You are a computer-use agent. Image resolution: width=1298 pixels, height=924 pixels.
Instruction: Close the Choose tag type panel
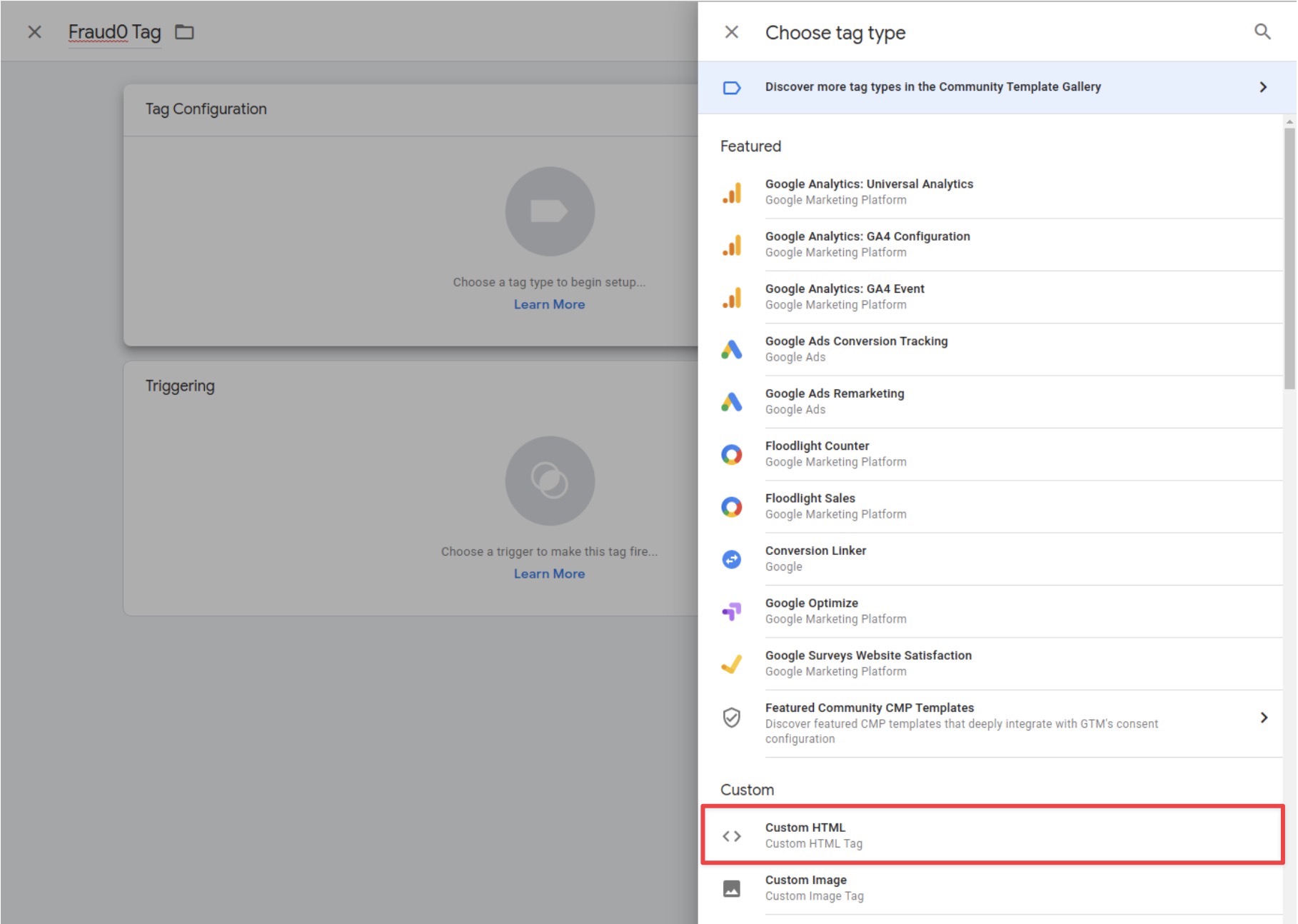[x=733, y=32]
